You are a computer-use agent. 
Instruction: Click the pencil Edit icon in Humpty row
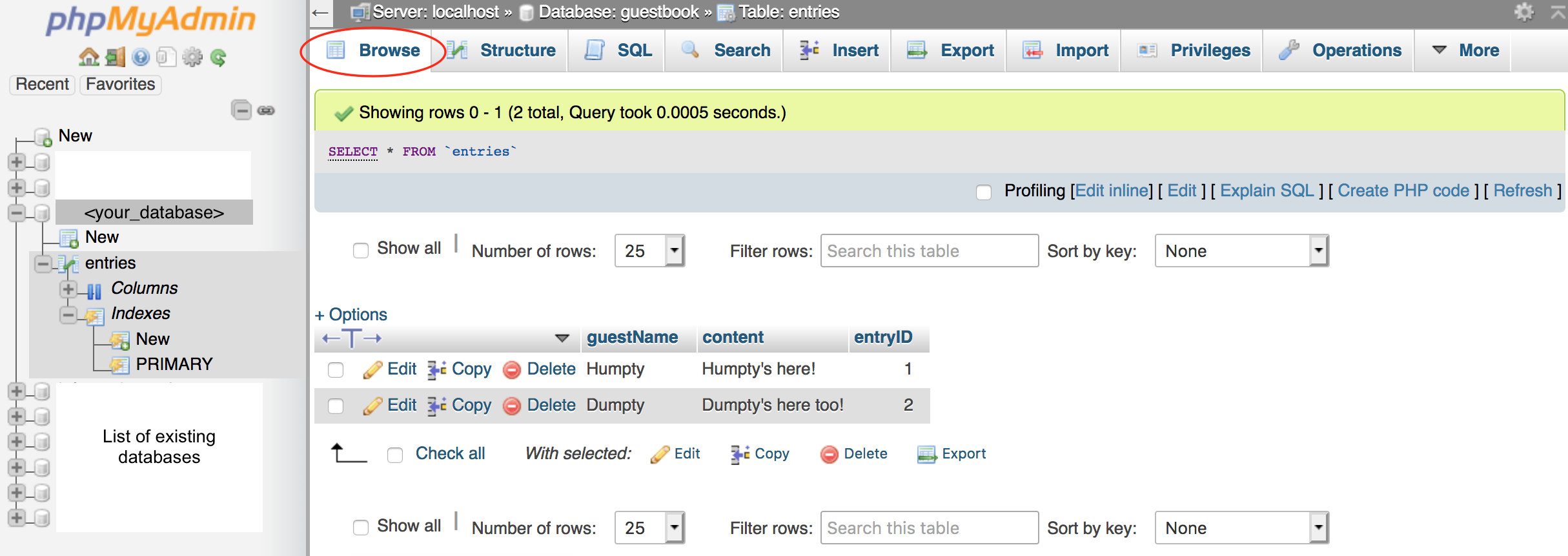372,369
